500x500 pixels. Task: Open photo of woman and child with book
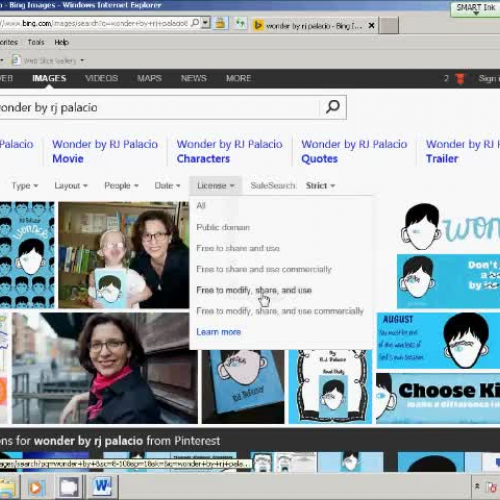(x=124, y=255)
